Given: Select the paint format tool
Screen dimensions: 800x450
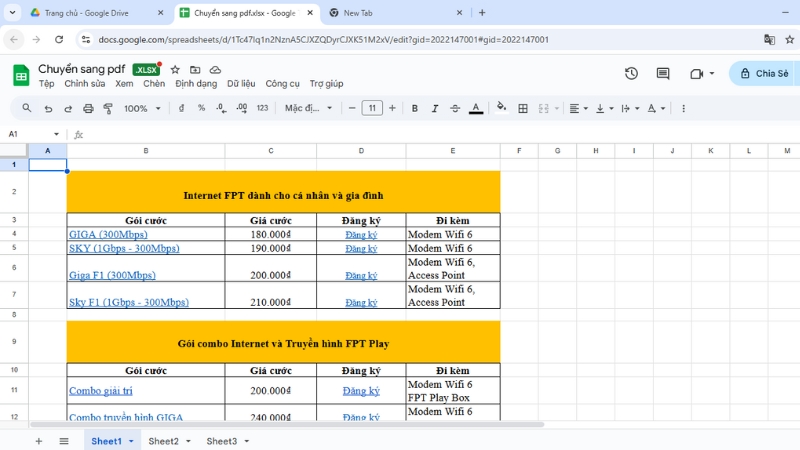Looking at the screenshot, I should point(108,108).
